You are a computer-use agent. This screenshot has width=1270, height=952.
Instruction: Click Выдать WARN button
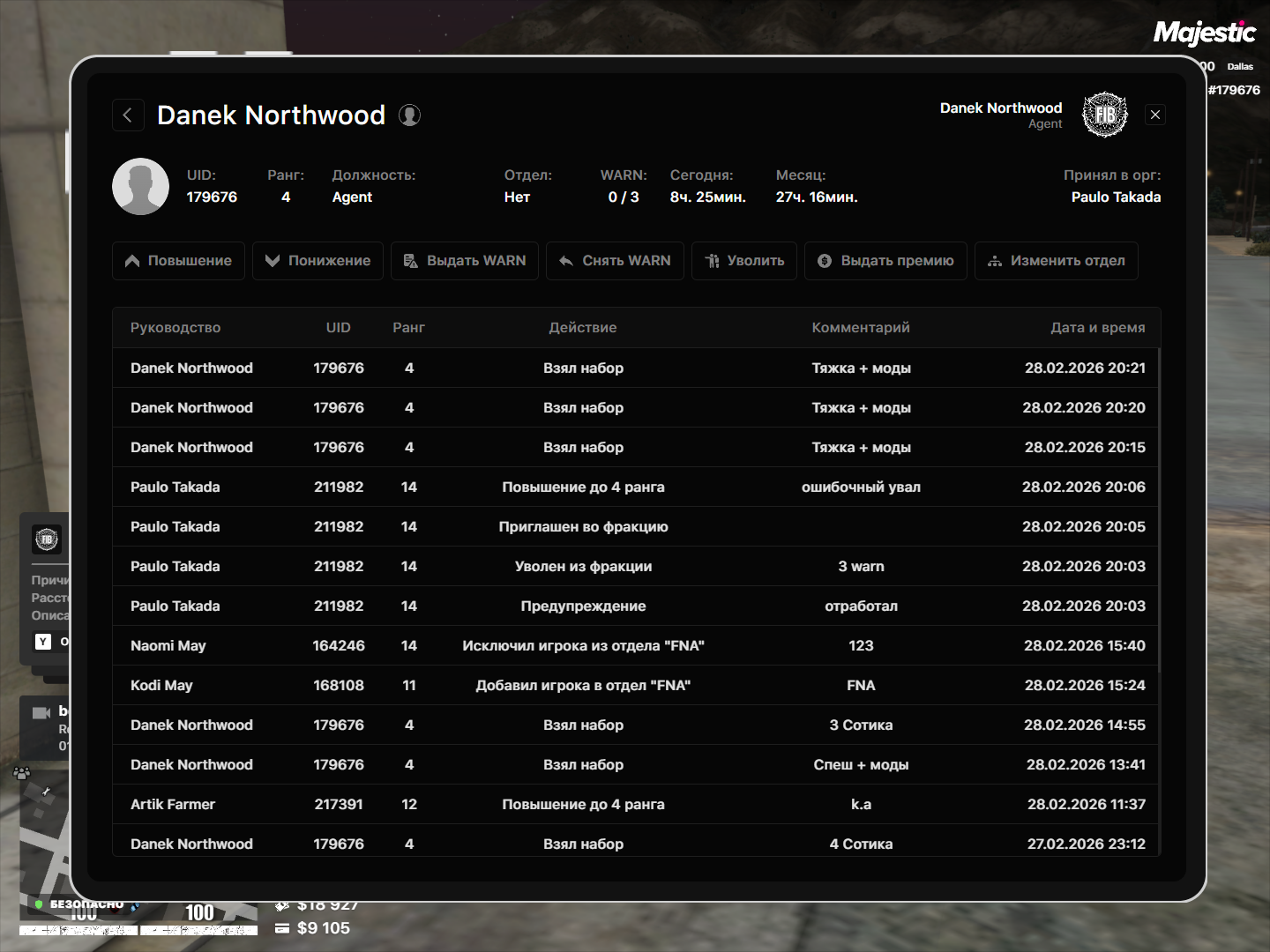pos(465,261)
